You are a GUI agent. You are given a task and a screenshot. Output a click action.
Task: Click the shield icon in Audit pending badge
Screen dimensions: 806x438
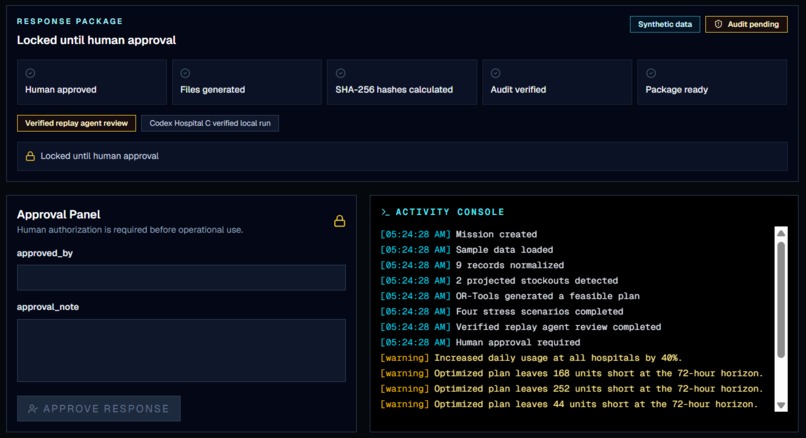click(x=718, y=24)
